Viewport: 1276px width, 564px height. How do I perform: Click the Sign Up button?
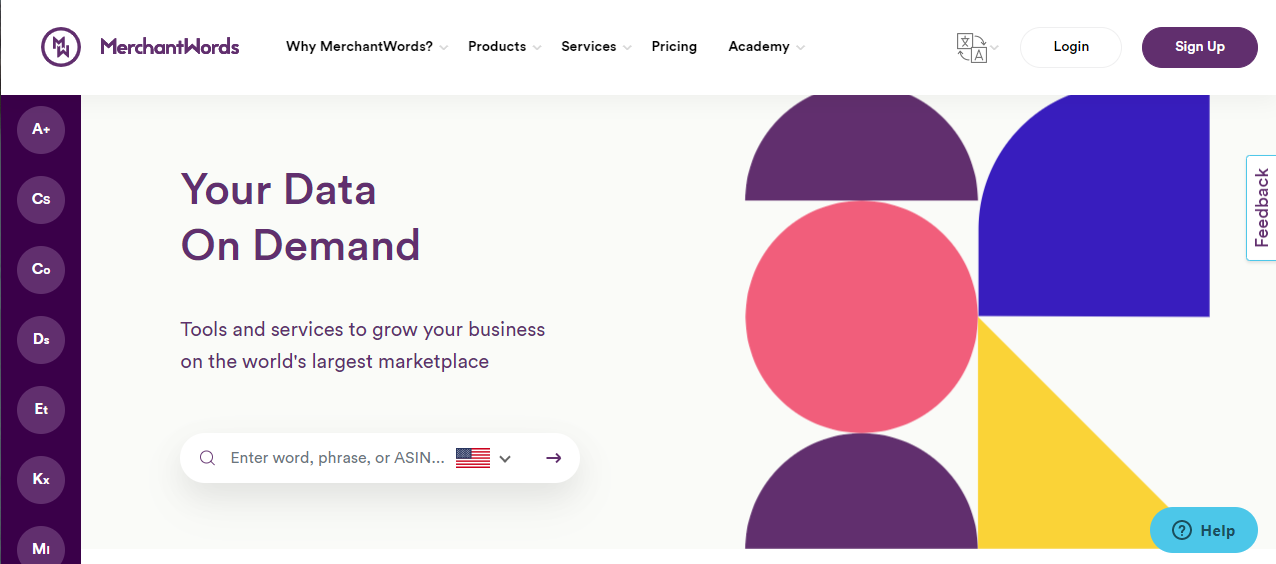pos(1200,47)
